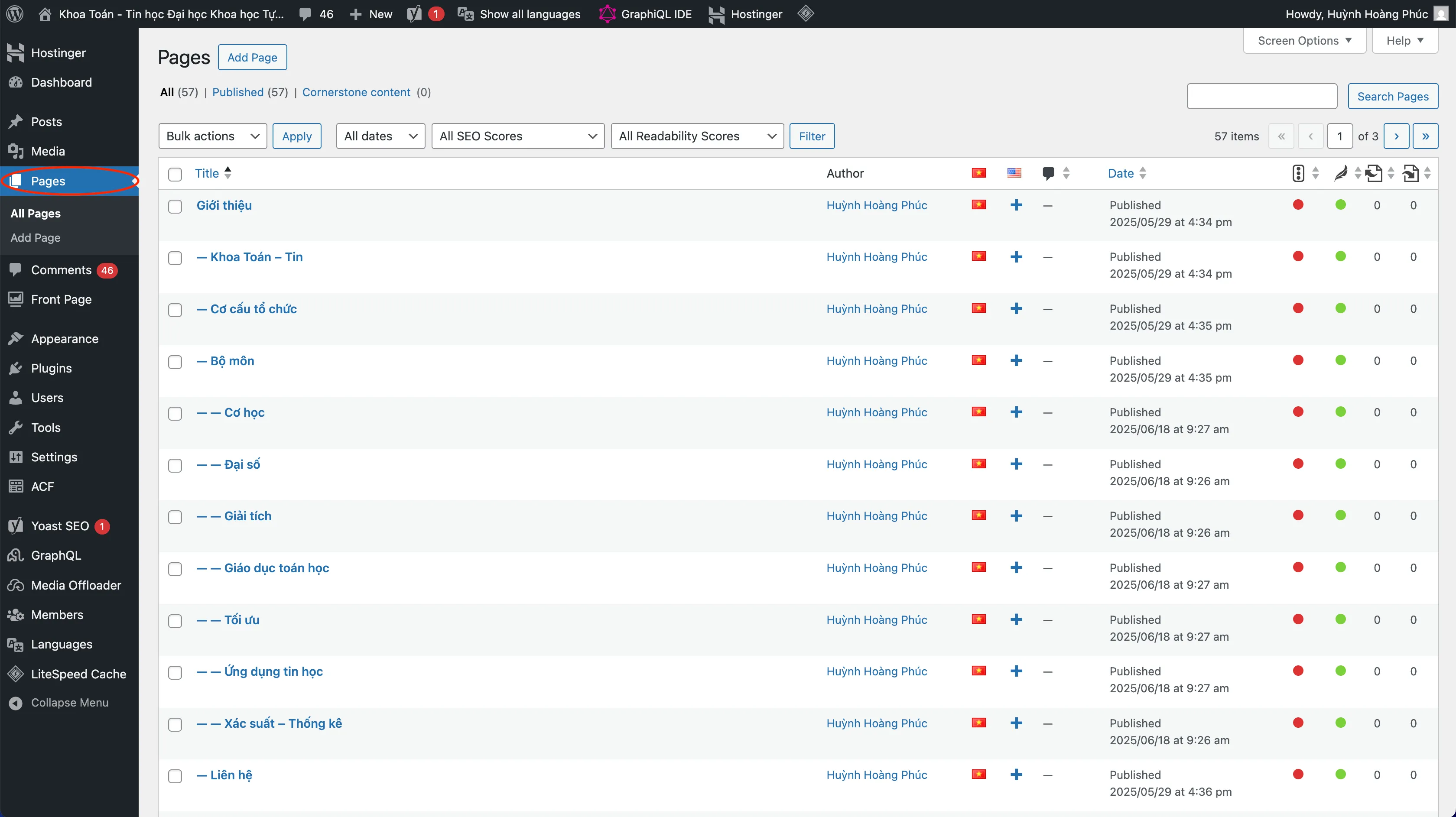Open the GraphiQL IDE icon in admin bar
Screen dimensions: 1456x817
pos(607,13)
